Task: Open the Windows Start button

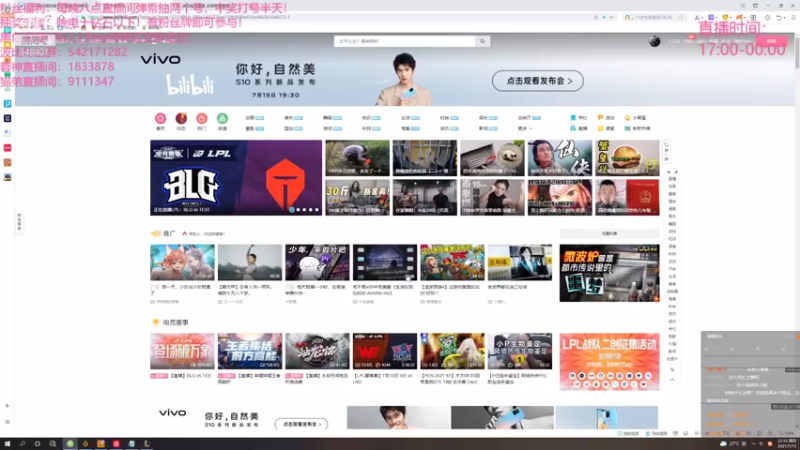Action: pyautogui.click(x=7, y=444)
